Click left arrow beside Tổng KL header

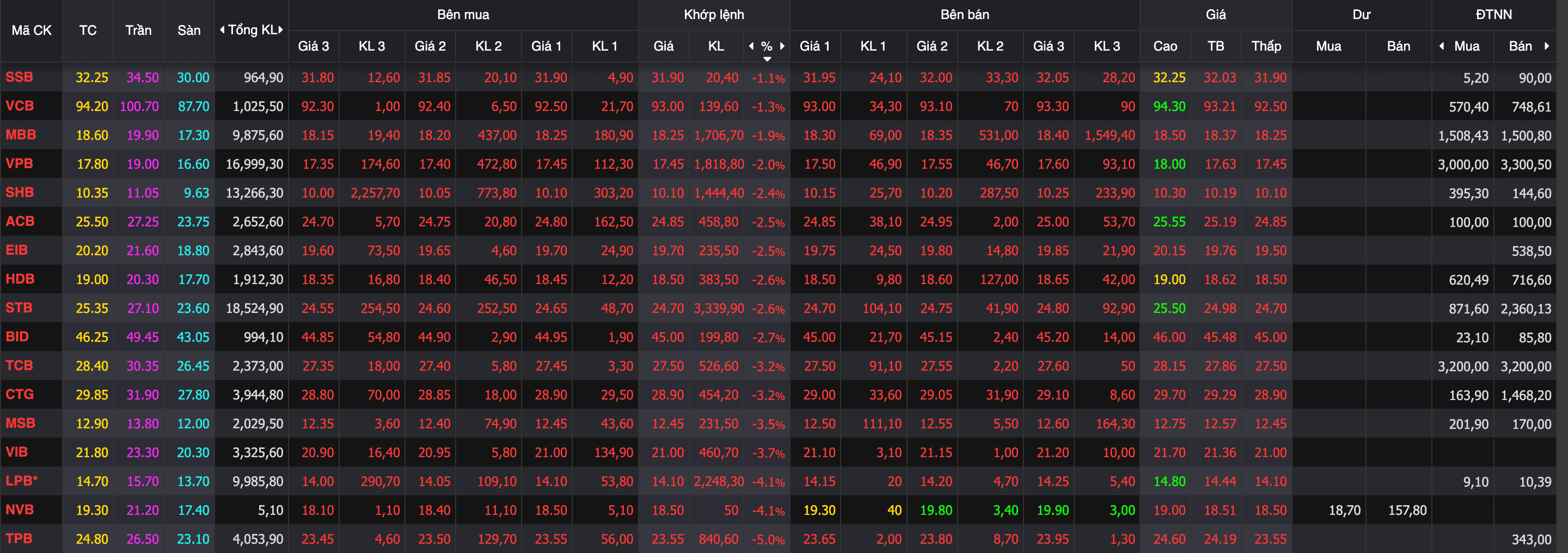pyautogui.click(x=222, y=30)
